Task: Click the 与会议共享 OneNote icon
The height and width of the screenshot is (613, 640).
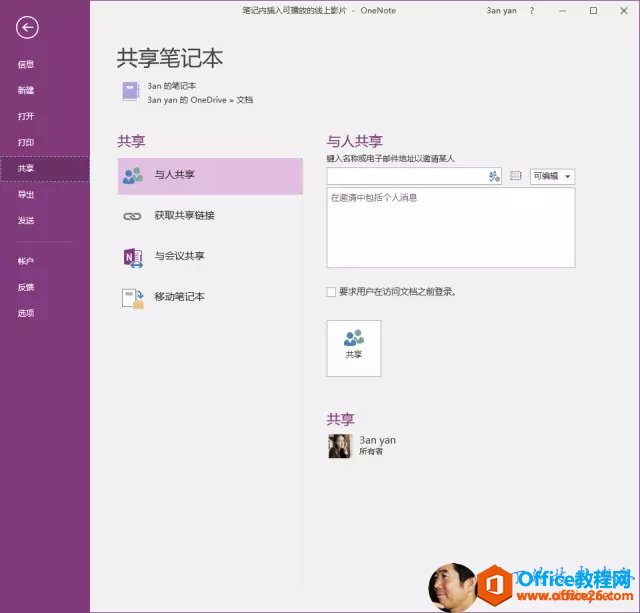Action: point(132,257)
